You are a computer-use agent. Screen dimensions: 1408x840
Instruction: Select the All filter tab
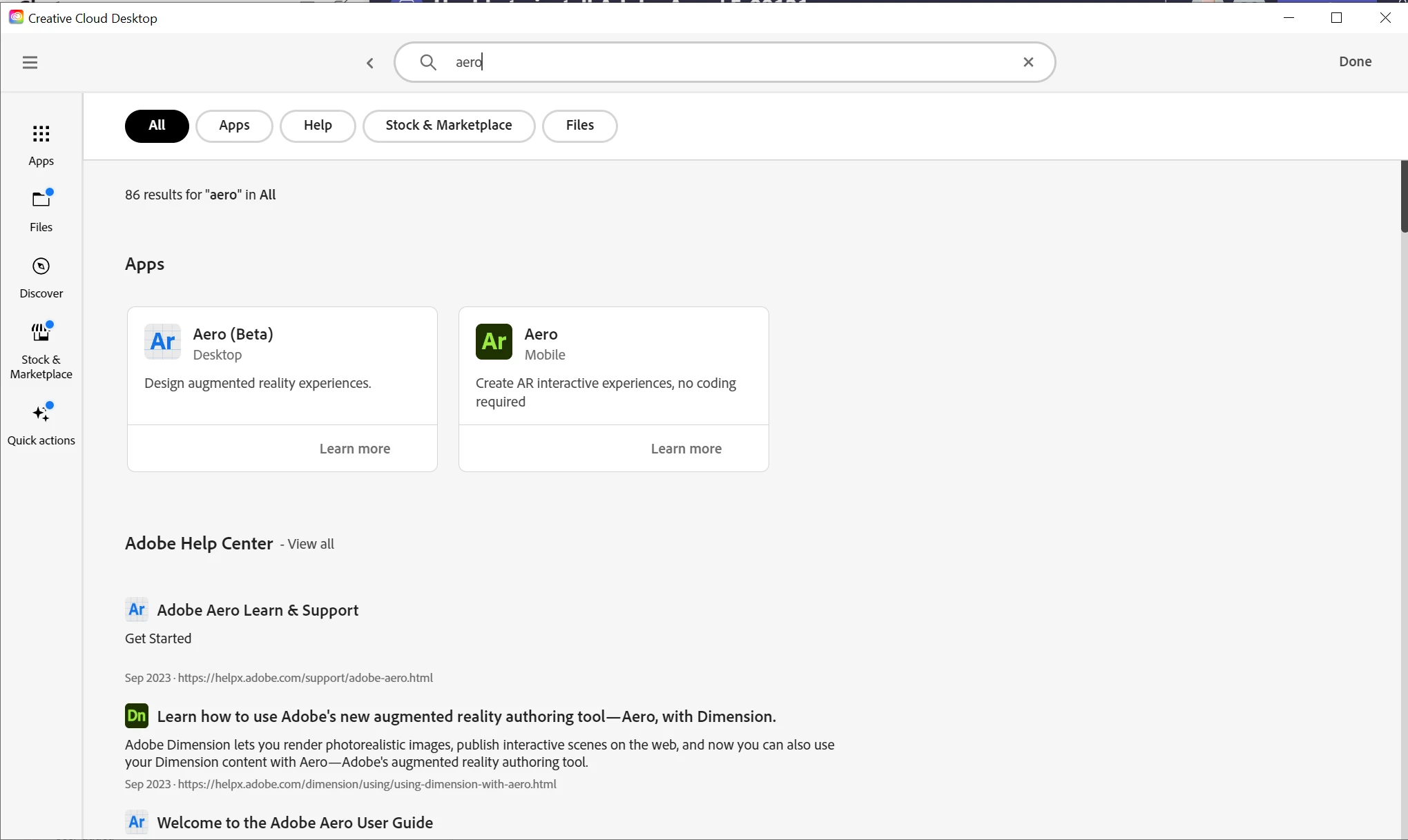(157, 126)
